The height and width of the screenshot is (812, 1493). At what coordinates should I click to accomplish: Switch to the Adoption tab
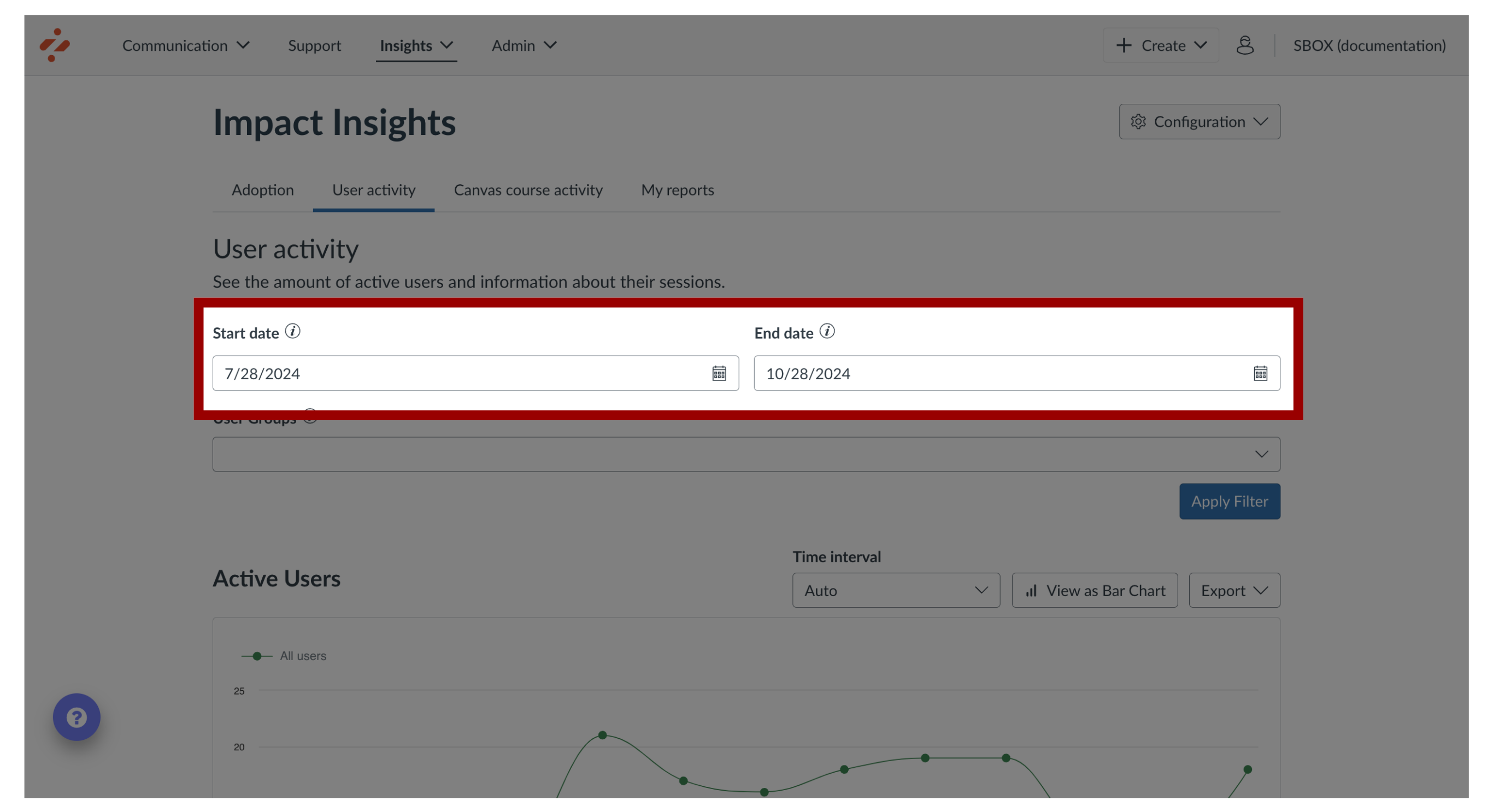click(261, 189)
